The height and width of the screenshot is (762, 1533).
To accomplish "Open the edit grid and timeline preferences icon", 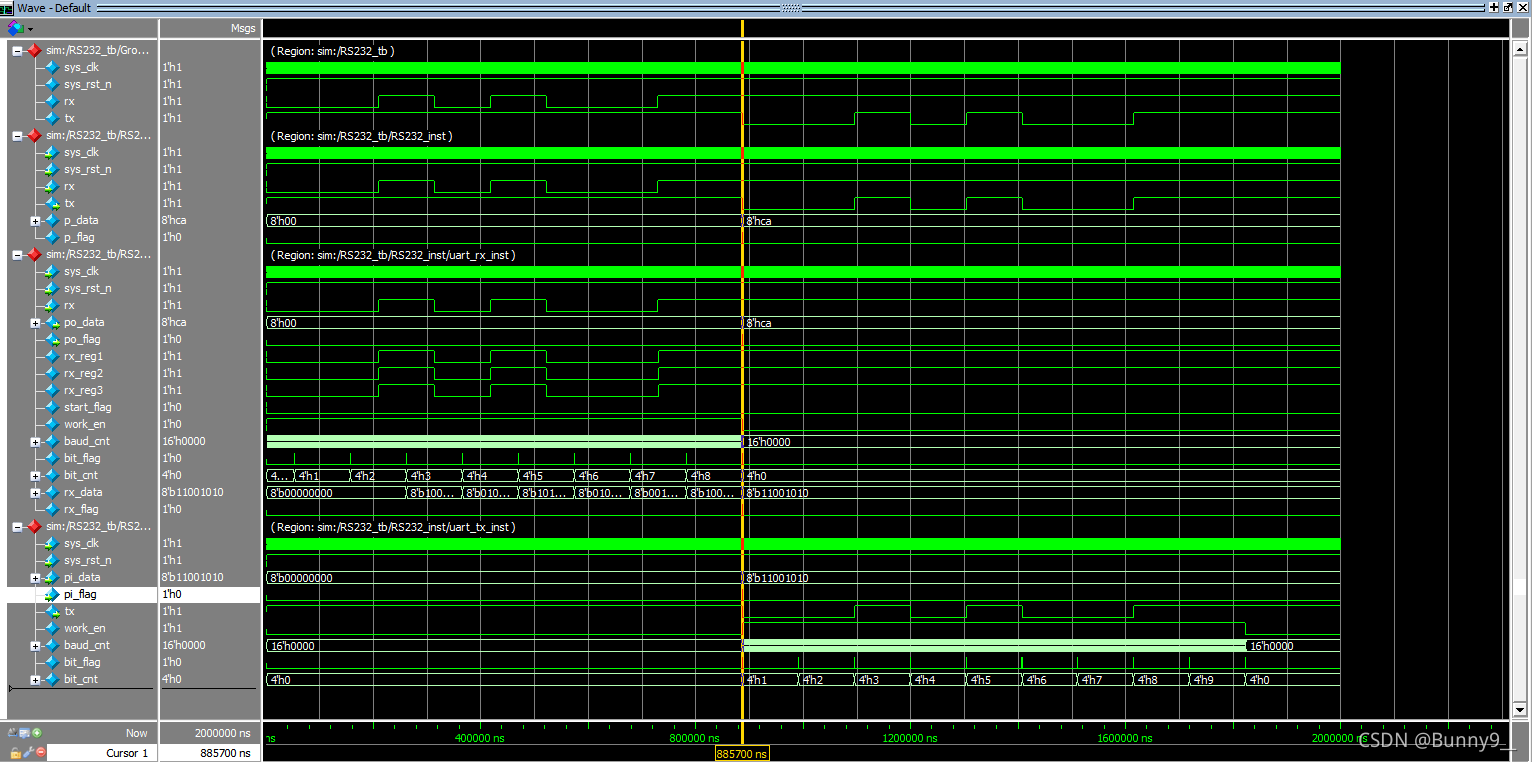I will tap(25, 733).
